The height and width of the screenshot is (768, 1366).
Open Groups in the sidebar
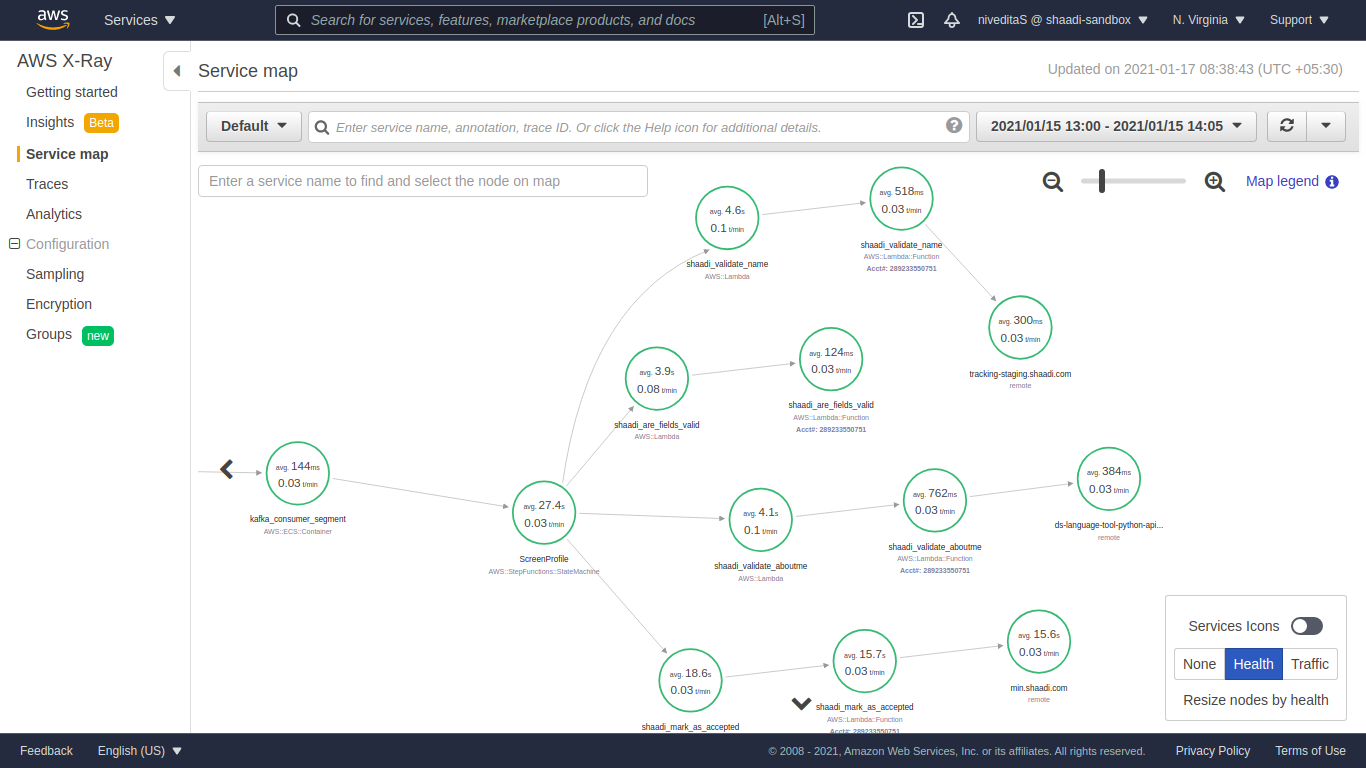coord(49,334)
